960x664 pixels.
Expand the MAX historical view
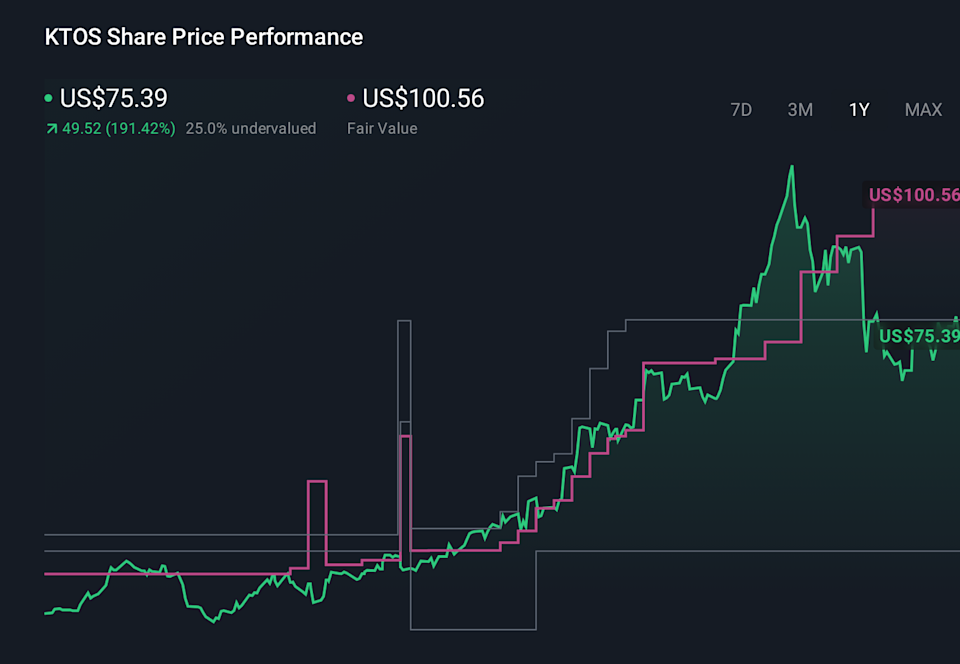click(923, 110)
